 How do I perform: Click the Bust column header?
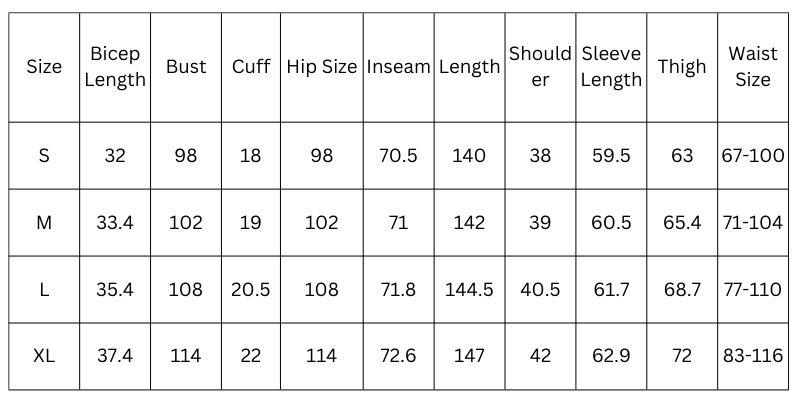[186, 67]
